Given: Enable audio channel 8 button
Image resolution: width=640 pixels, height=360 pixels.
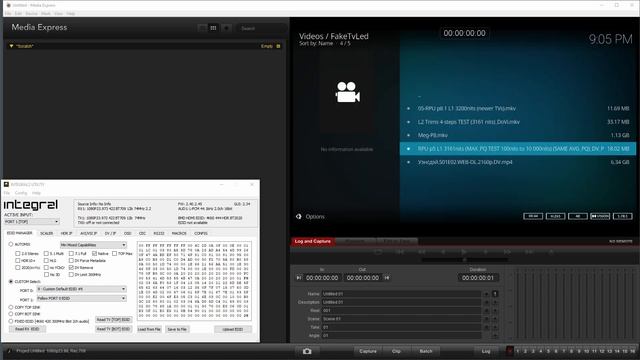Looking at the screenshot, I should (571, 351).
